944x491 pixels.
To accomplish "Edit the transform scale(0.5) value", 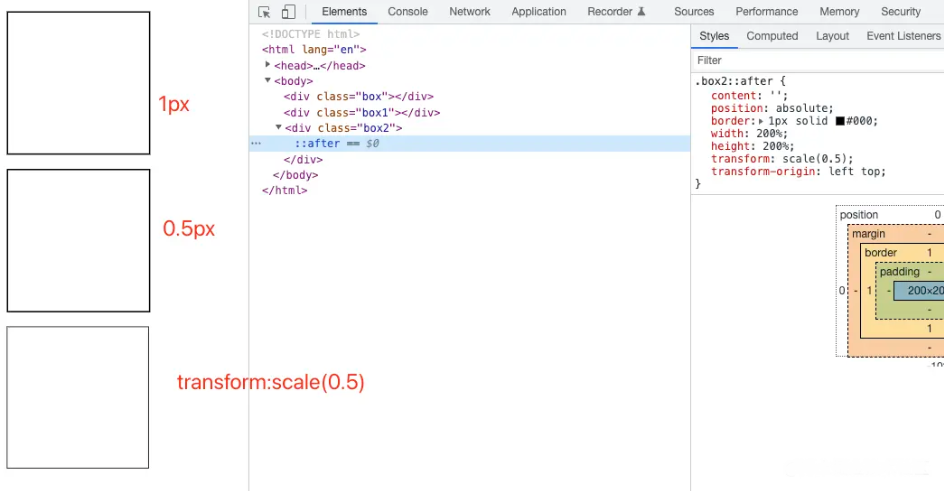I will 815,159.
